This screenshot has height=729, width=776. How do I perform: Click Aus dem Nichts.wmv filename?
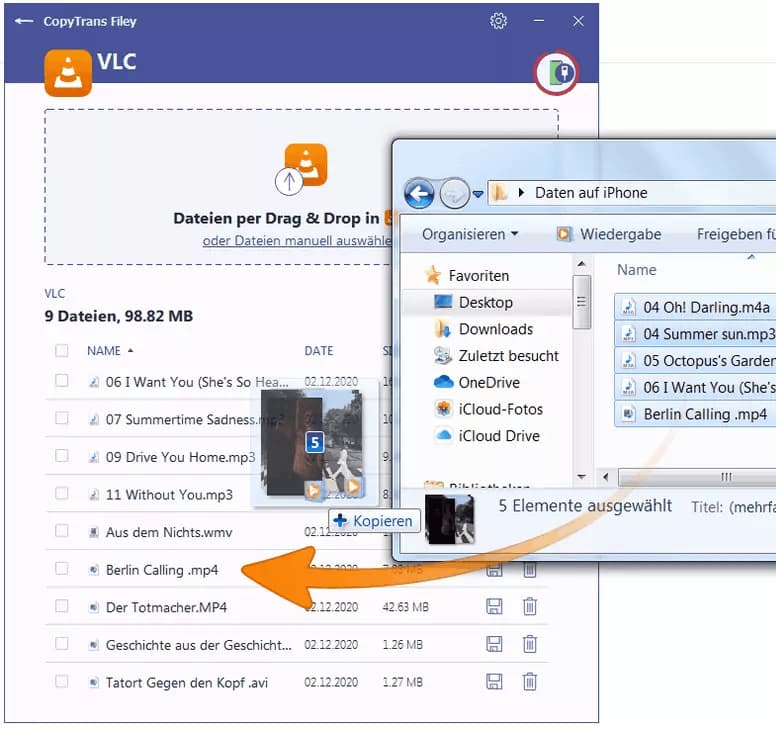pos(169,532)
